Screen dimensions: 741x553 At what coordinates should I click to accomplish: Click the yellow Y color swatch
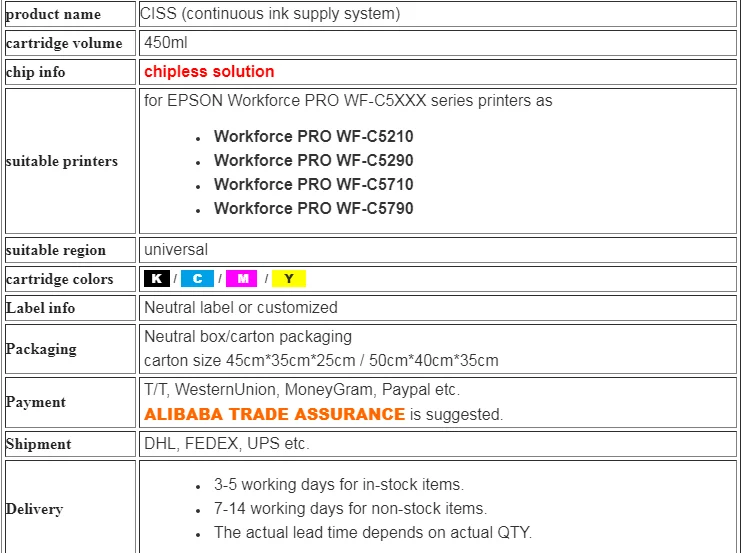pos(288,279)
